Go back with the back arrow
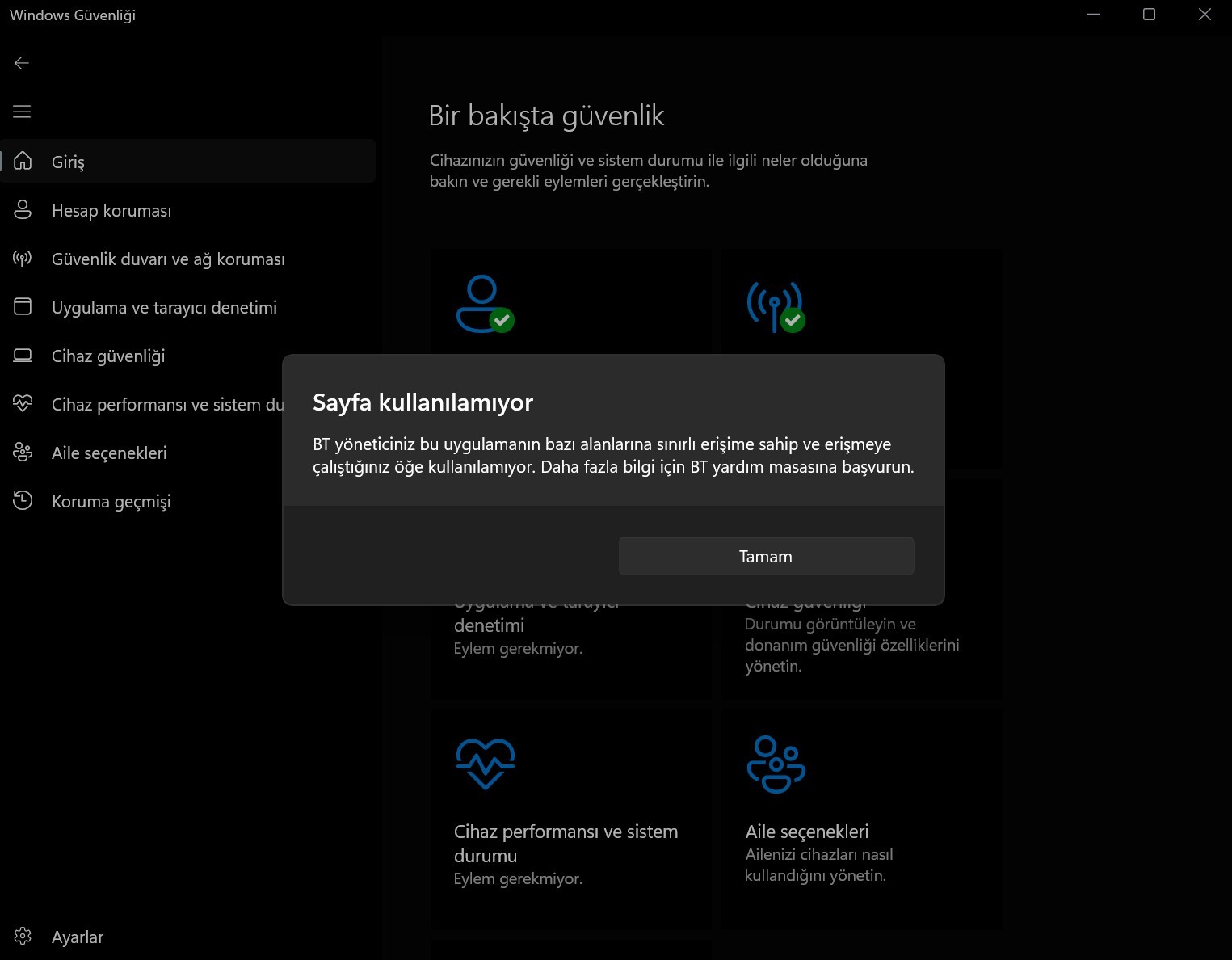1232x960 pixels. (x=22, y=63)
